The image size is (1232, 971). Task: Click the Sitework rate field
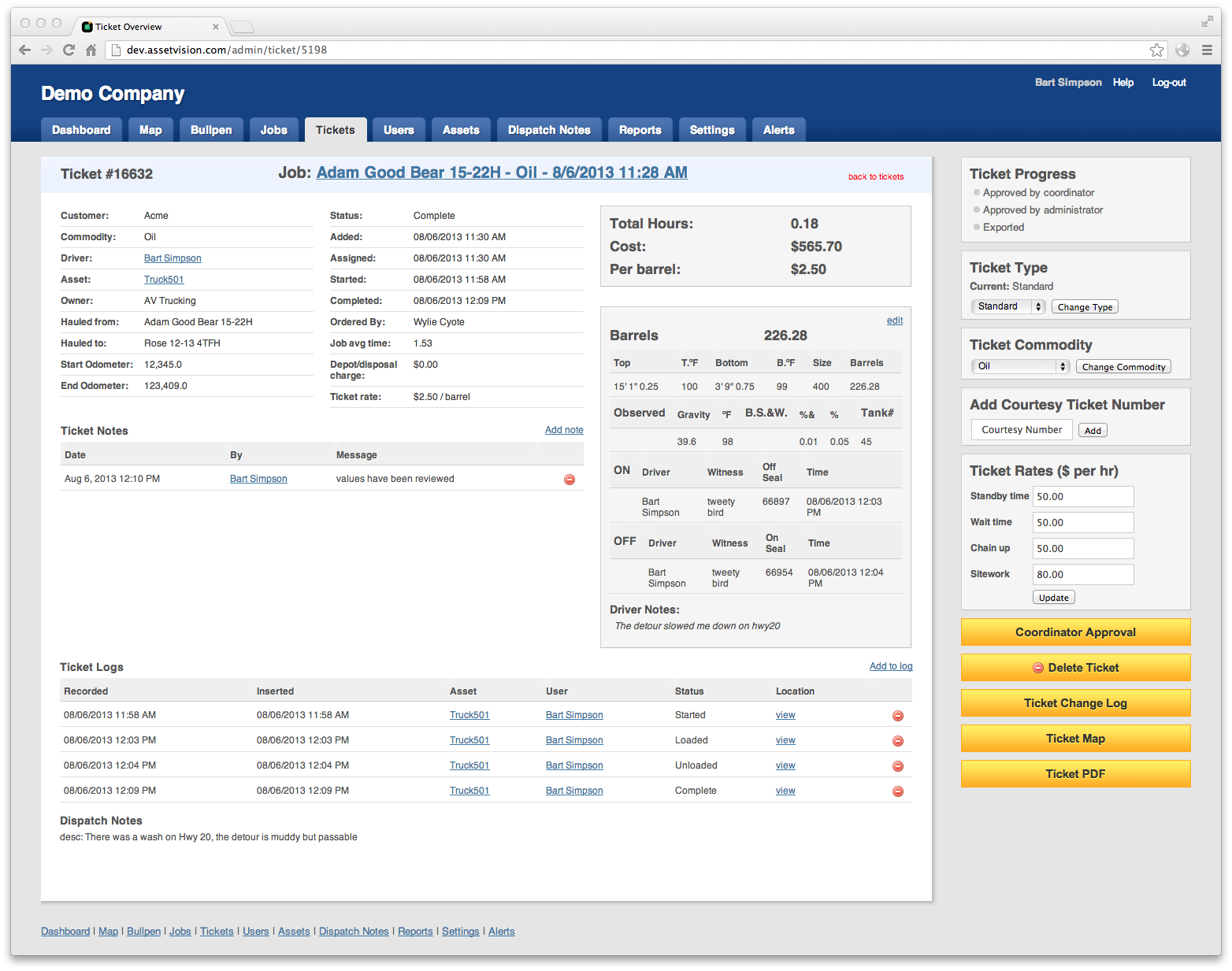pos(1083,574)
